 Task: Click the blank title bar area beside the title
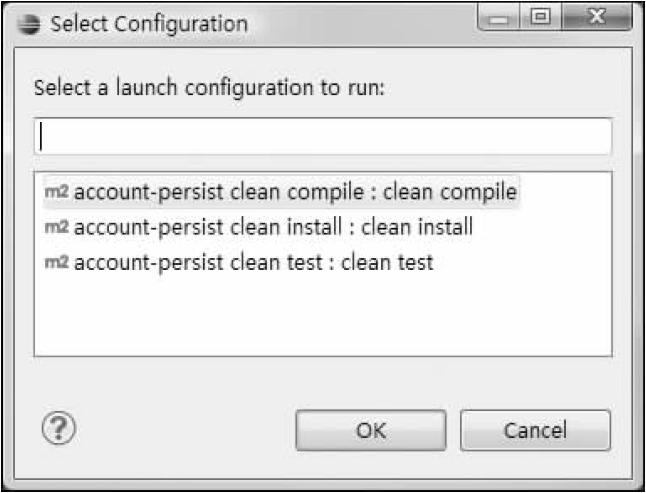click(360, 22)
